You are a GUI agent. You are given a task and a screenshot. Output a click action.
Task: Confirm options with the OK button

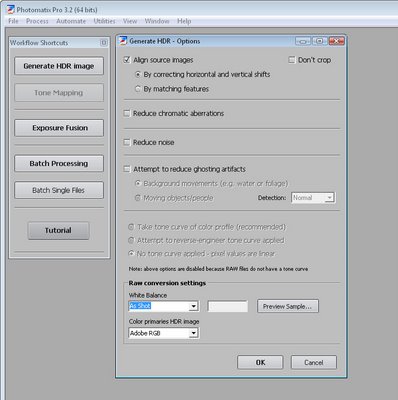260,362
